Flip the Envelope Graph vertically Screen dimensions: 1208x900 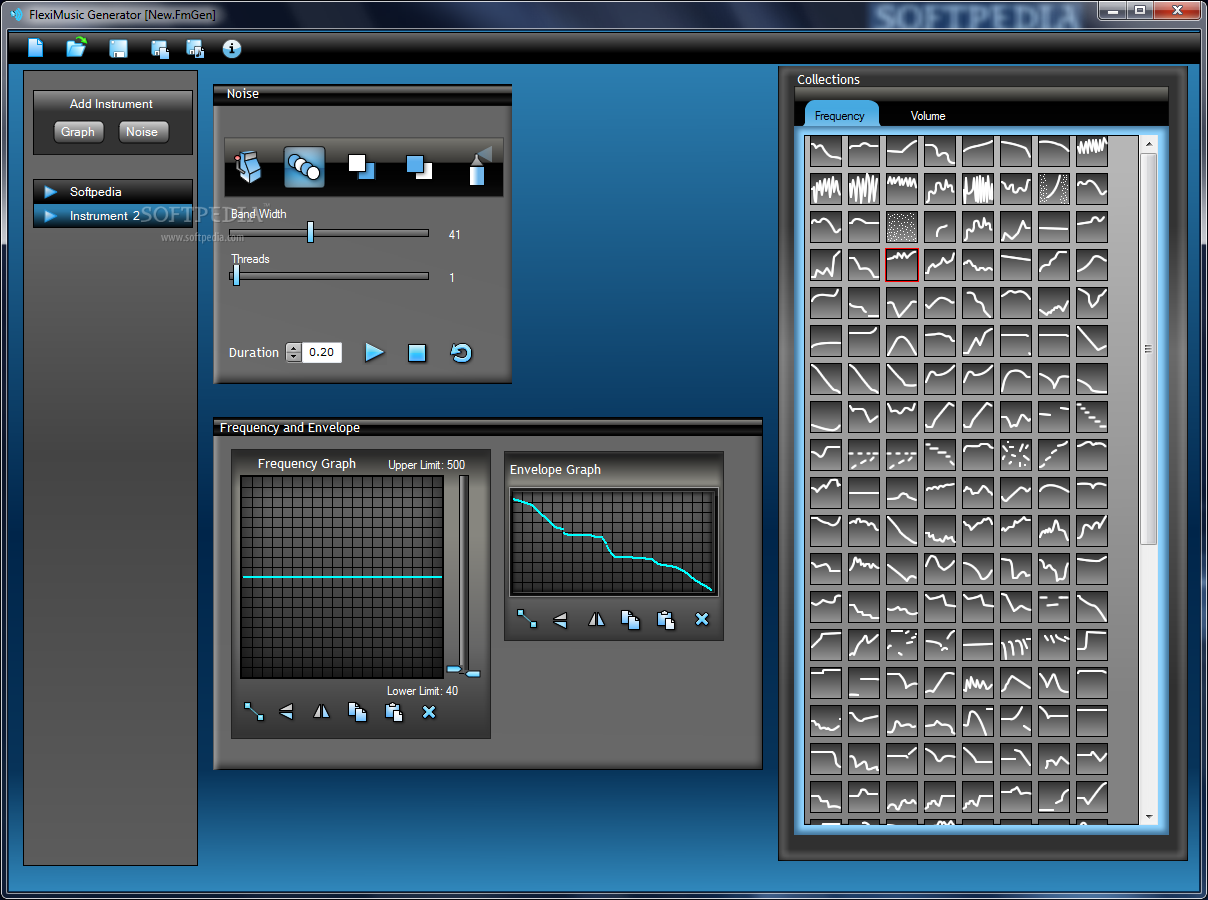pyautogui.click(x=560, y=620)
